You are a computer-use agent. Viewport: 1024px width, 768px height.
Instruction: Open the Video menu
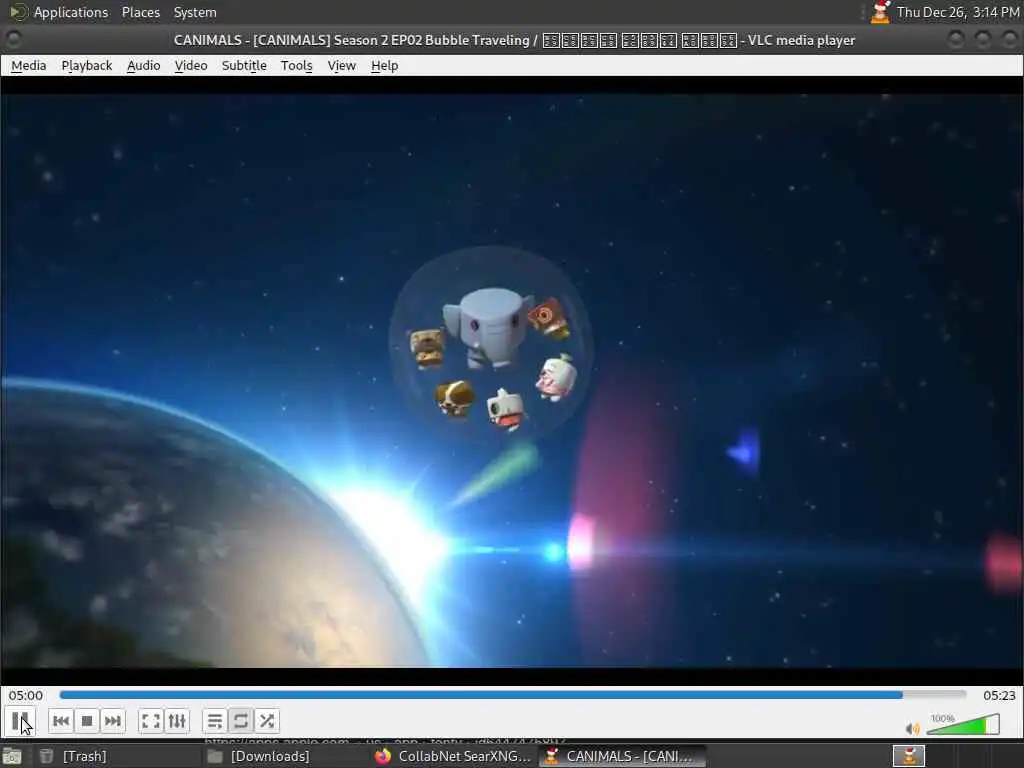tap(191, 65)
